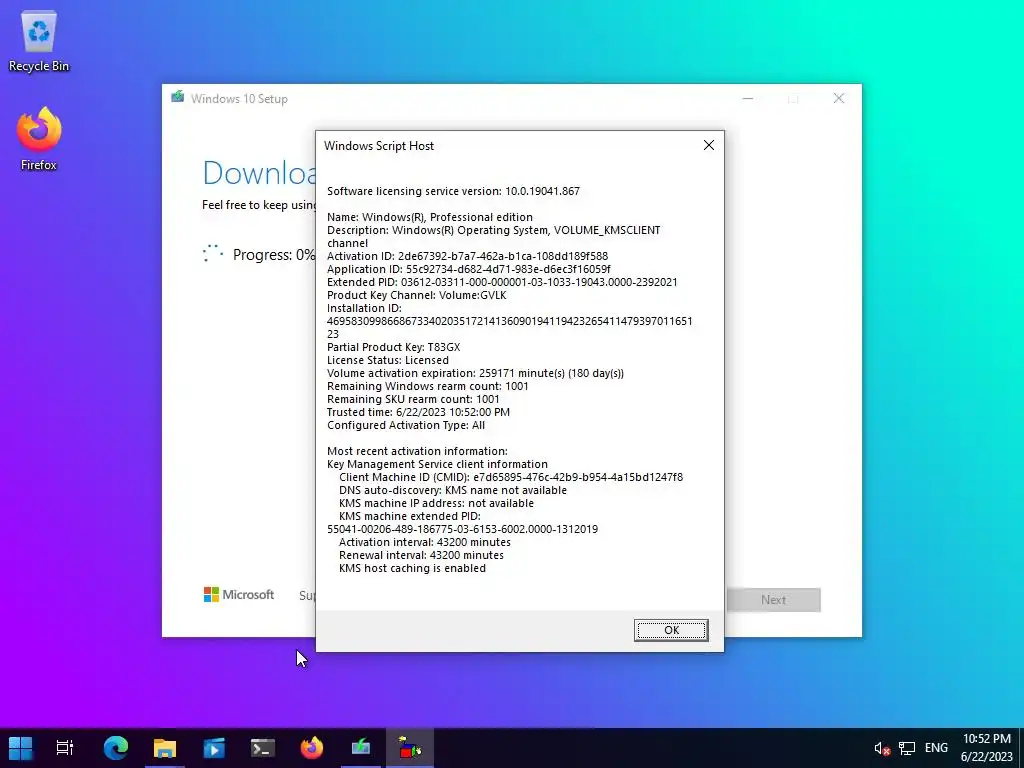The height and width of the screenshot is (768, 1024).
Task: Open network status tray icon
Action: click(906, 748)
